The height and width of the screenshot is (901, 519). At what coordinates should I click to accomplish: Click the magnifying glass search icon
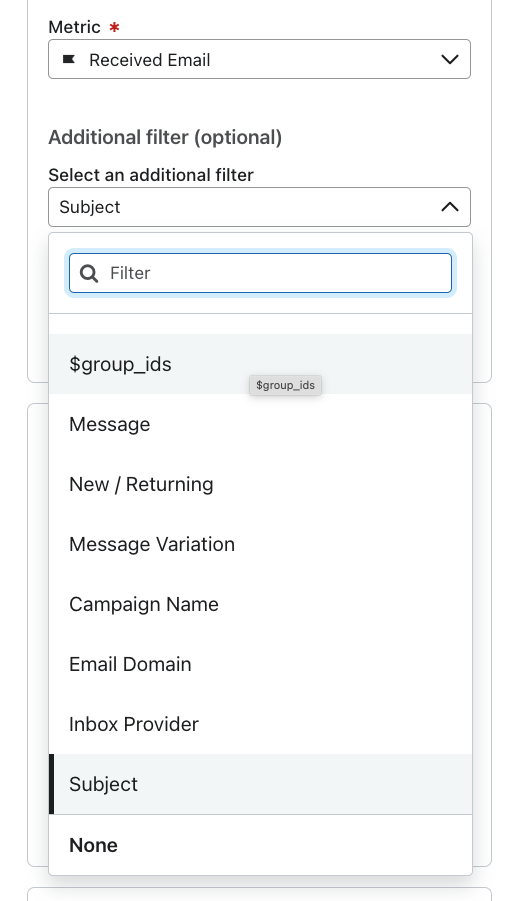(89, 274)
